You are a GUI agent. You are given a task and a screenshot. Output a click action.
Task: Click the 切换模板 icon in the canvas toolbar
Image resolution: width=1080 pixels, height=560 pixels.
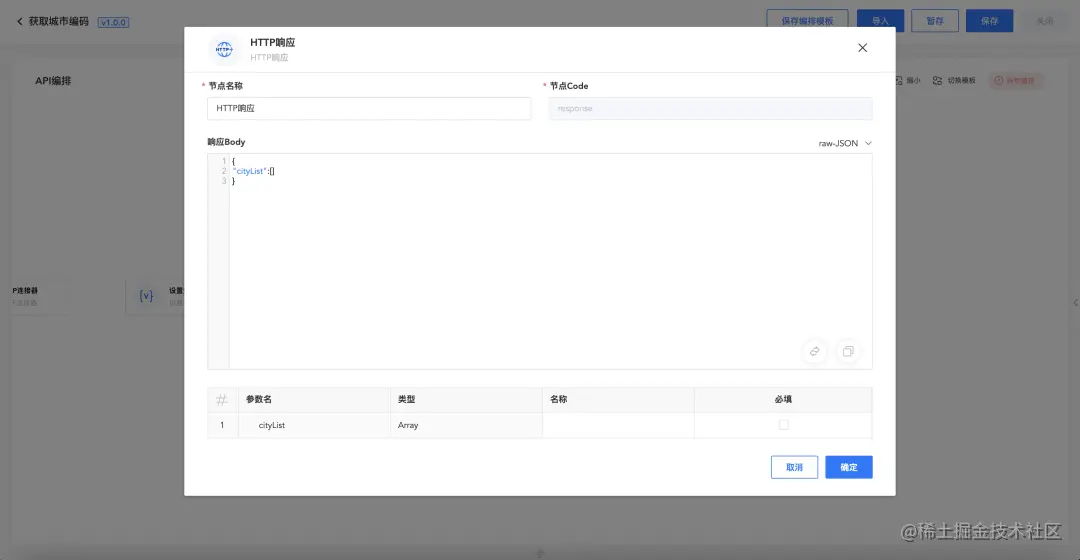937,81
